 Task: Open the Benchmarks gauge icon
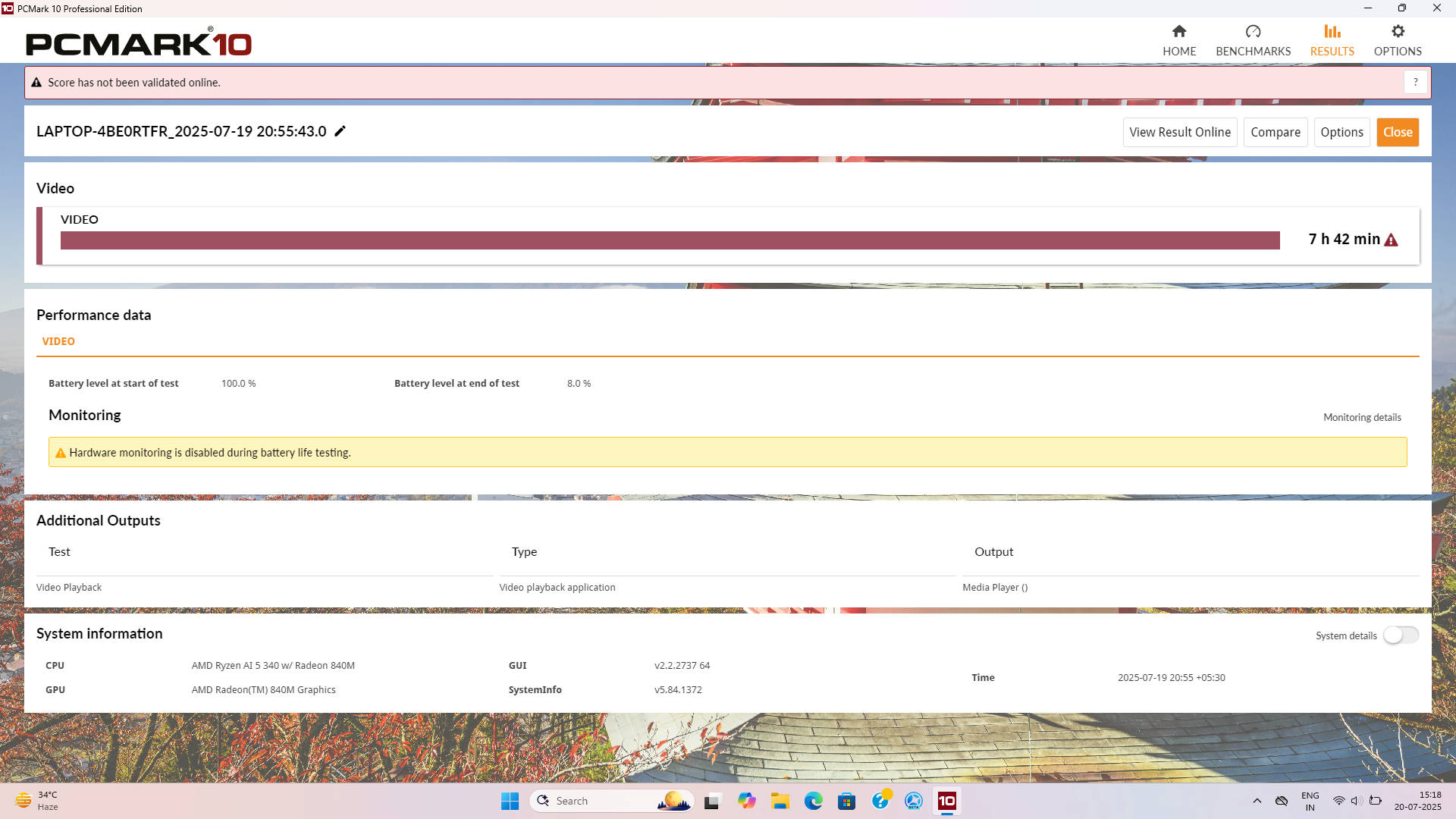coord(1253,32)
